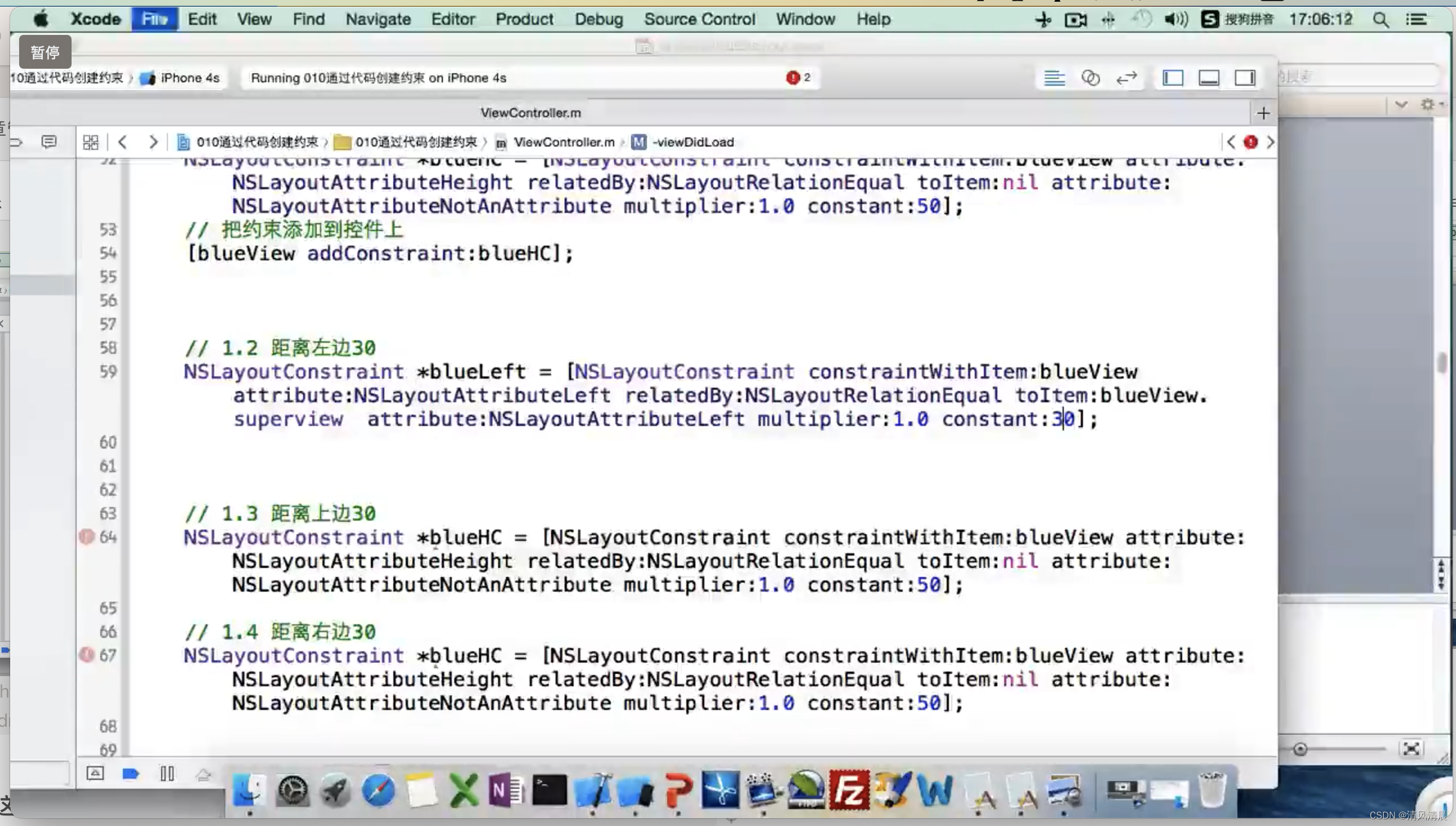Image resolution: width=1456 pixels, height=826 pixels.
Task: Go forward in editor history
Action: tap(153, 142)
